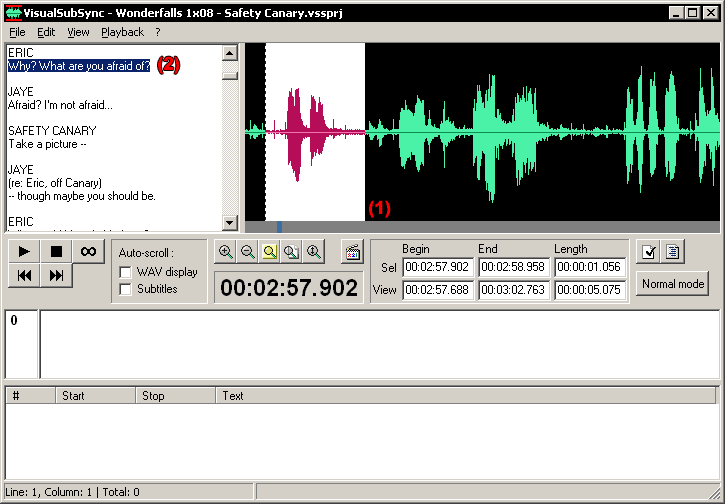Open the File menu
The width and height of the screenshot is (725, 504).
click(17, 32)
